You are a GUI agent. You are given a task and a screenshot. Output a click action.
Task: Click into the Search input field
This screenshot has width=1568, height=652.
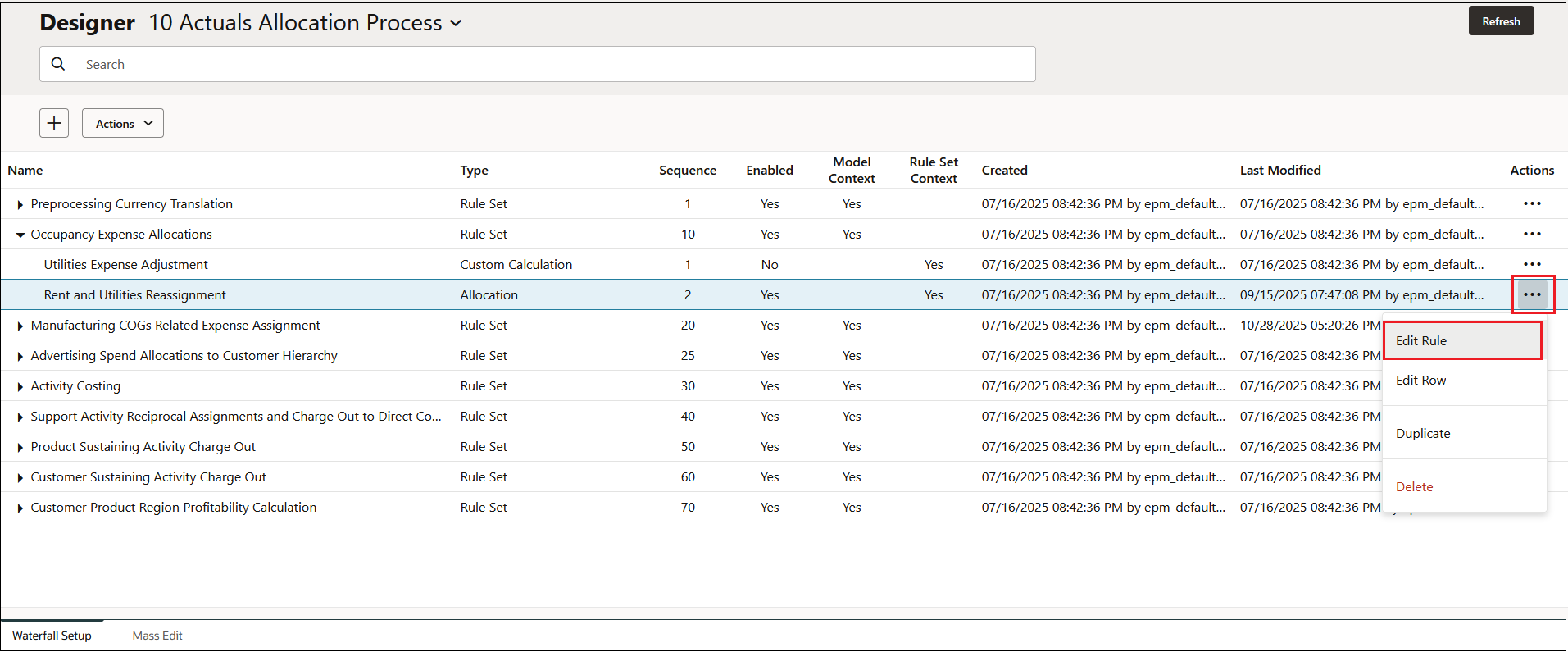(538, 64)
